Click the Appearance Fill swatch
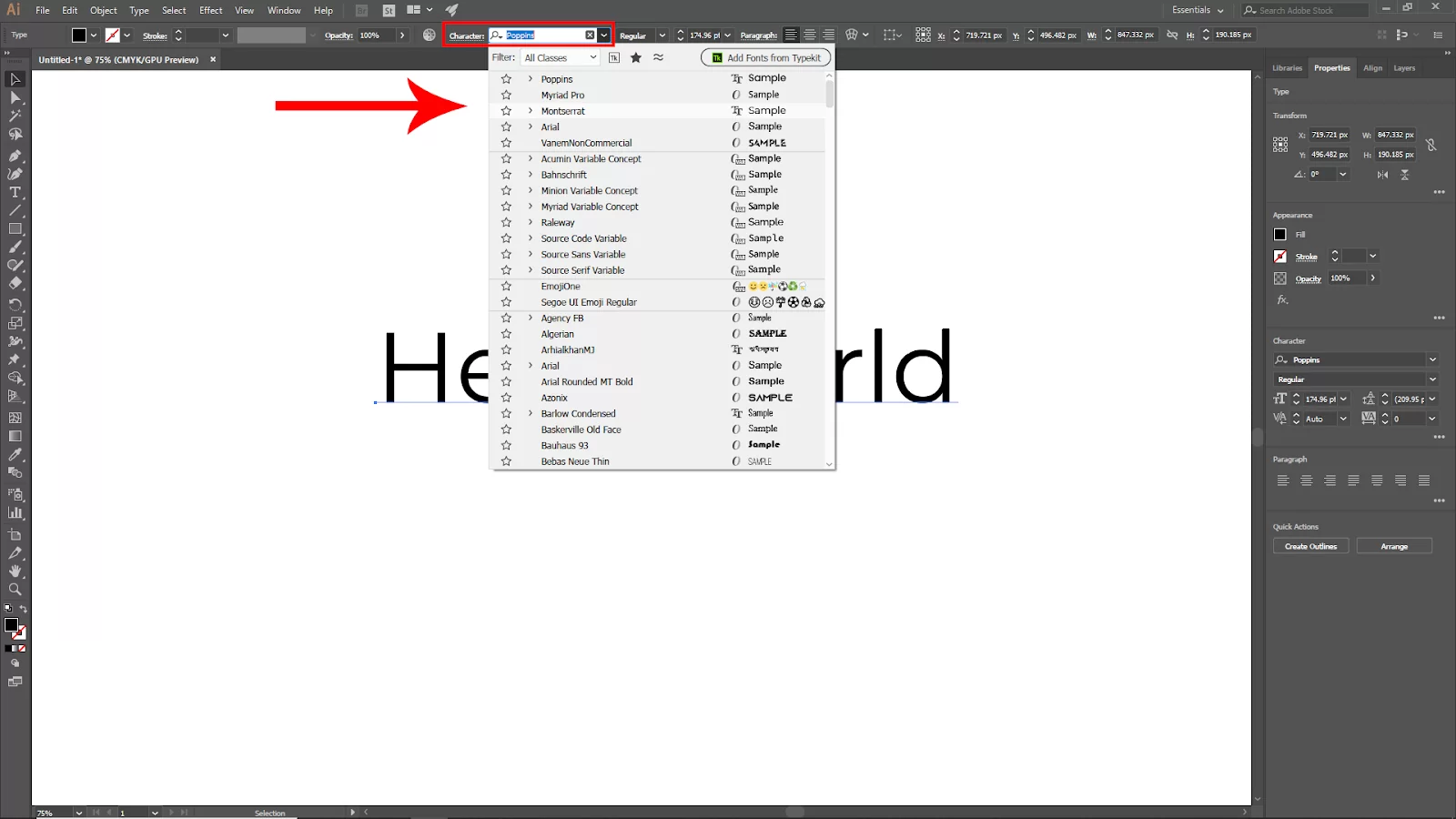Image resolution: width=1456 pixels, height=819 pixels. pyautogui.click(x=1280, y=234)
